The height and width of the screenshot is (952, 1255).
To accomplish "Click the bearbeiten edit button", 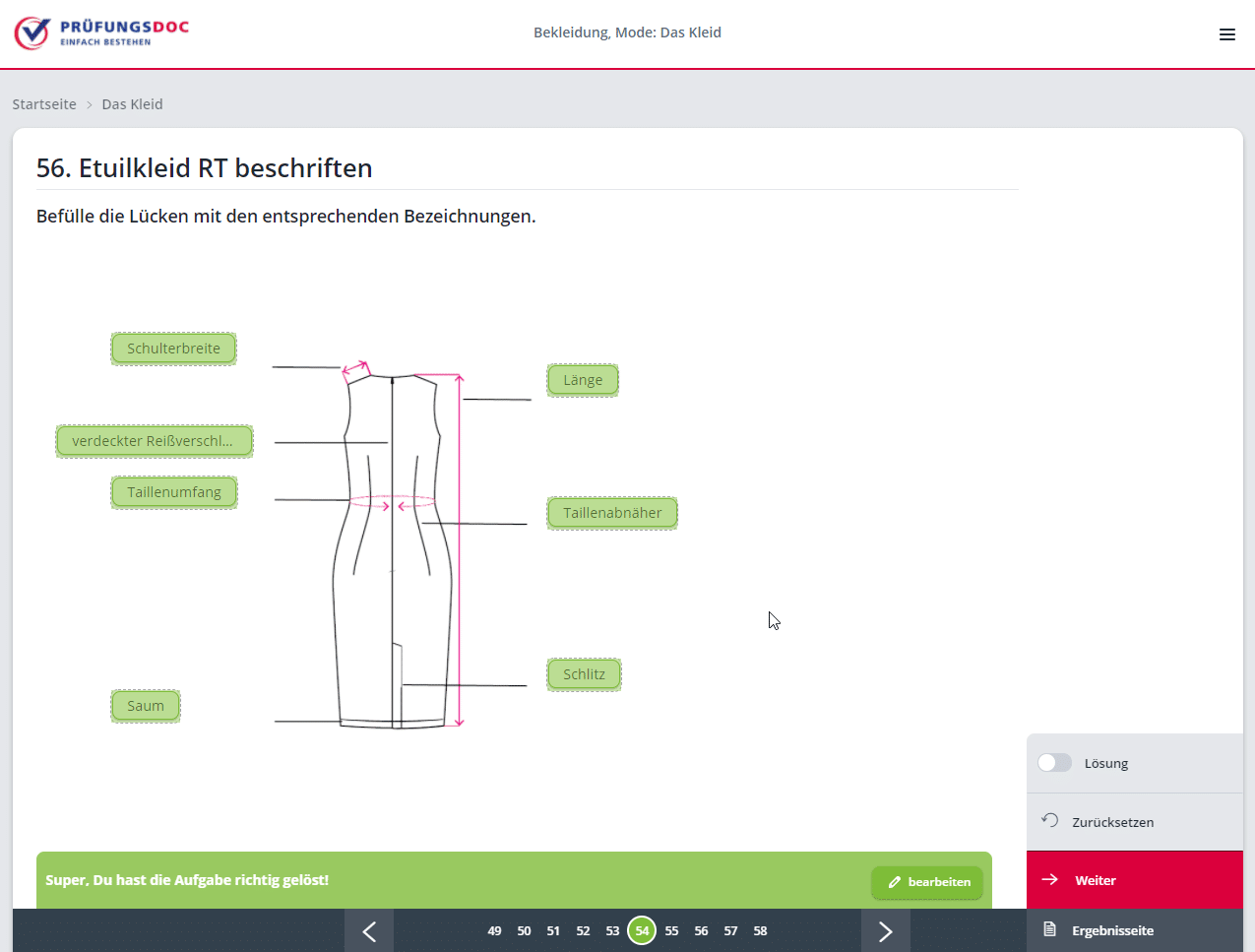I will pos(927,882).
